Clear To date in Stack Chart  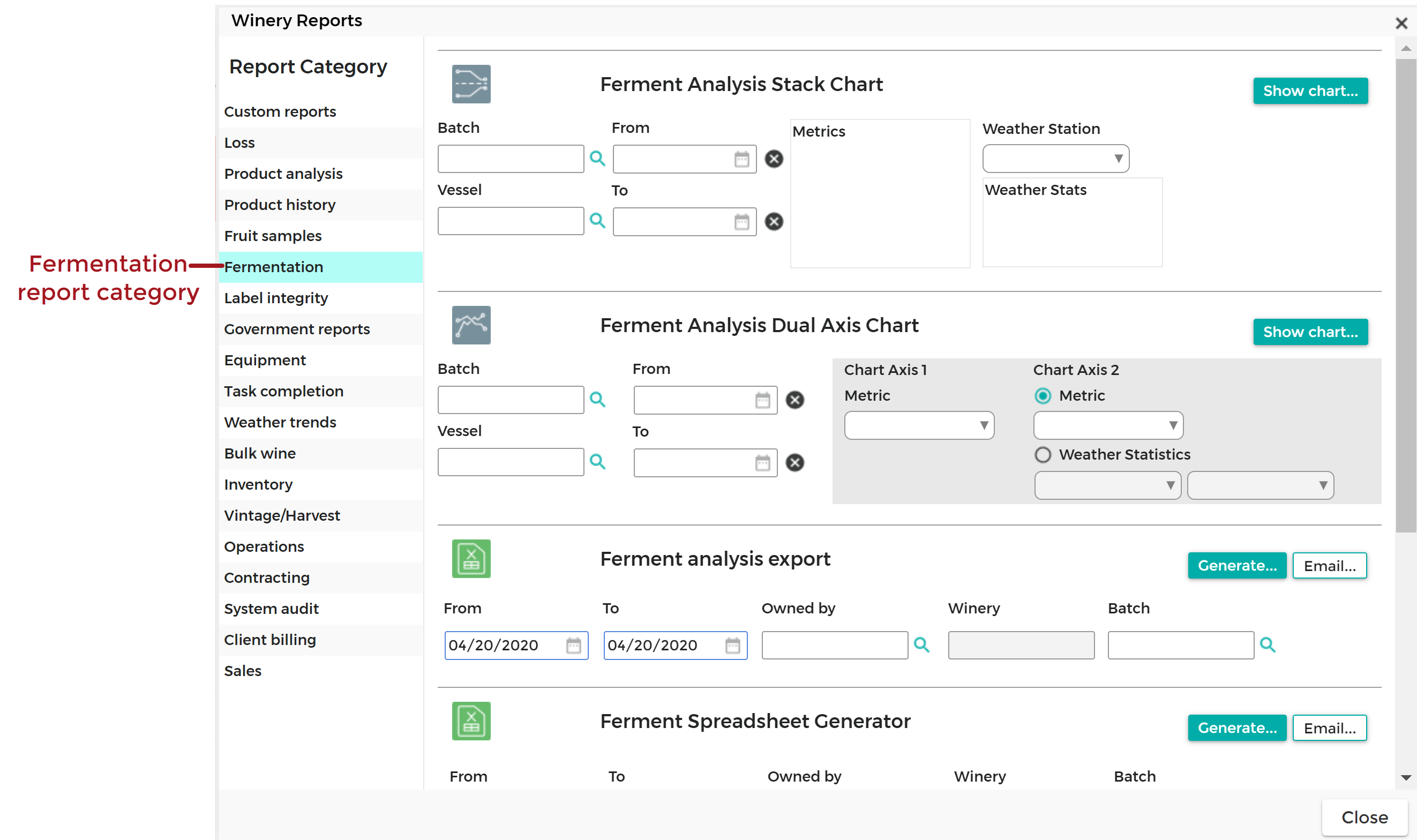(x=774, y=221)
